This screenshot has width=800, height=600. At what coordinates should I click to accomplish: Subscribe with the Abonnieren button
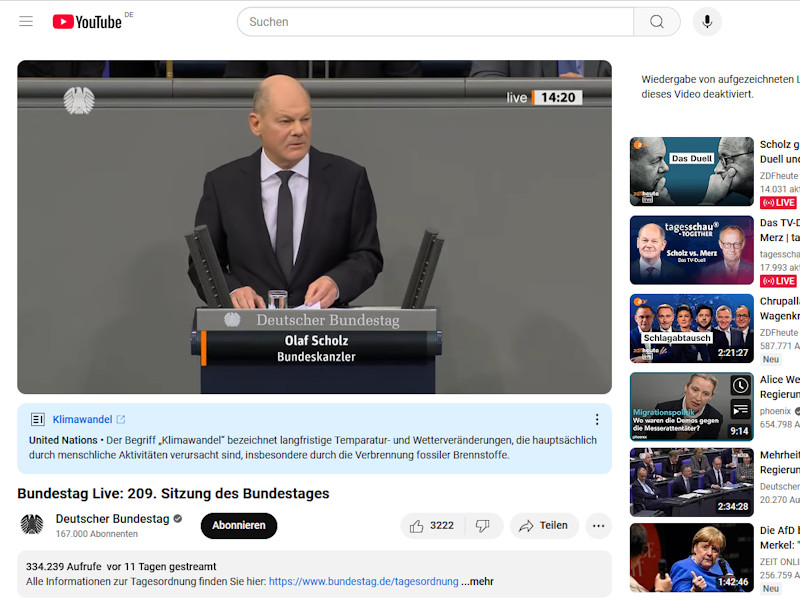coord(239,526)
